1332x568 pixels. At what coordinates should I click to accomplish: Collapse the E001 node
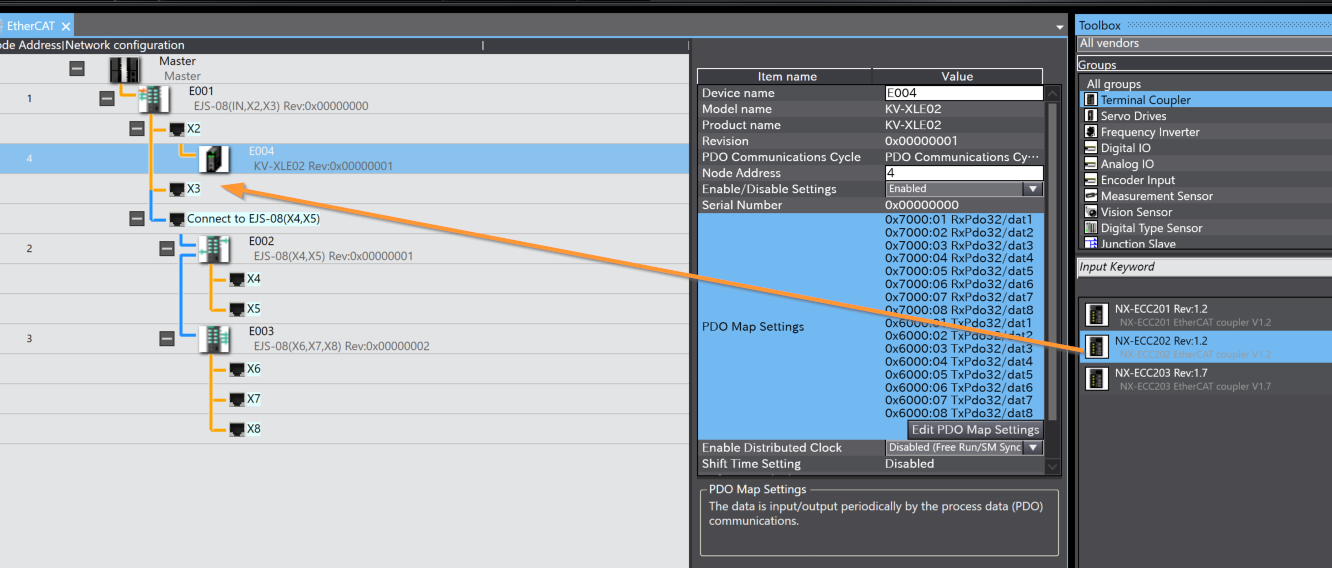pos(107,99)
